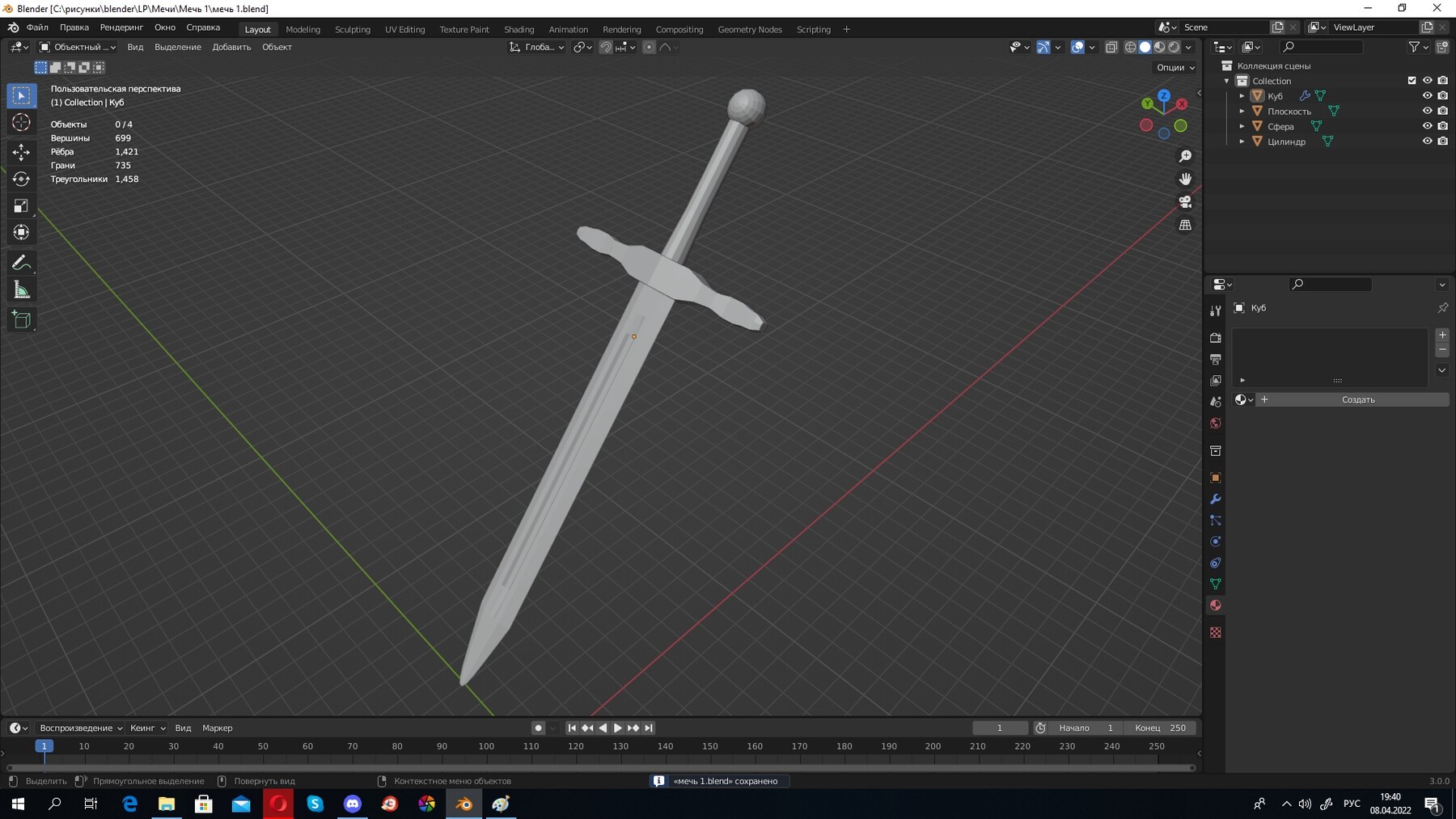The image size is (1456, 819).
Task: Activate the Add Cube tool in the toolbar
Action: pos(21,319)
